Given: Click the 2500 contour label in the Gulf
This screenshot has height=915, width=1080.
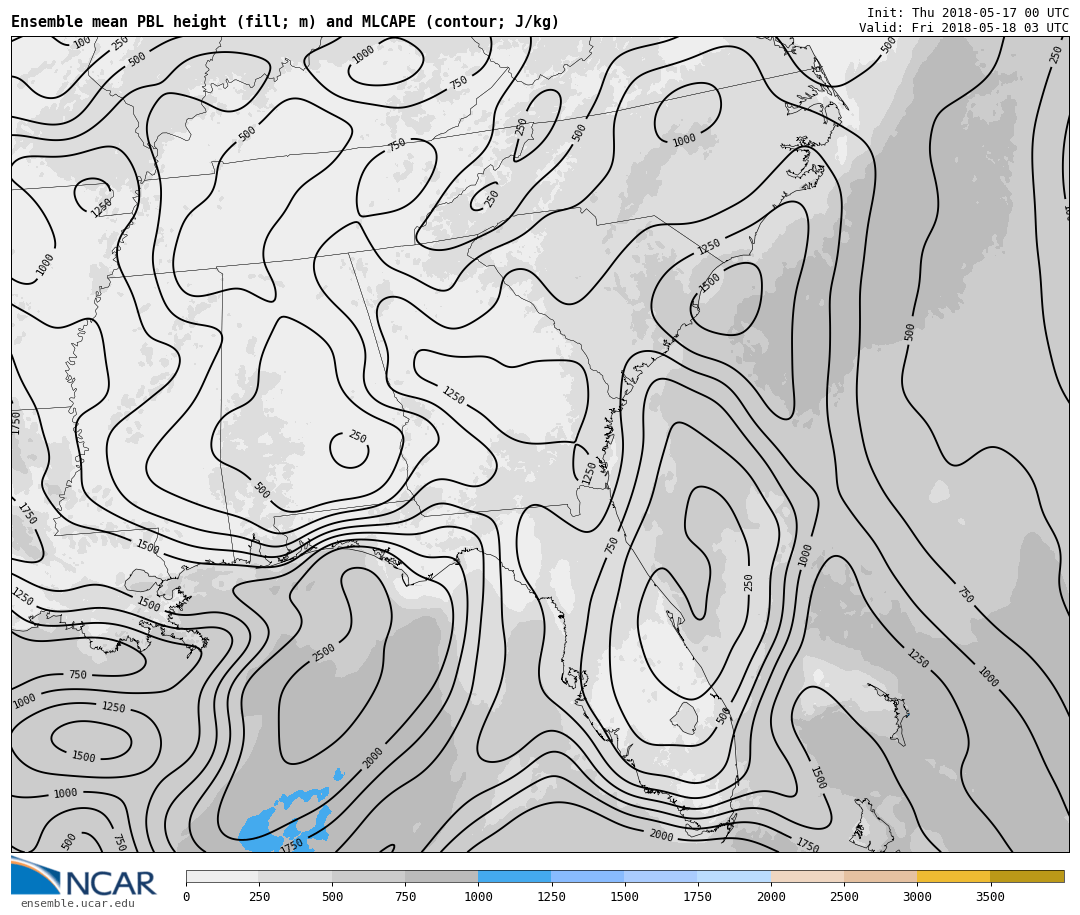Looking at the screenshot, I should pos(323,652).
